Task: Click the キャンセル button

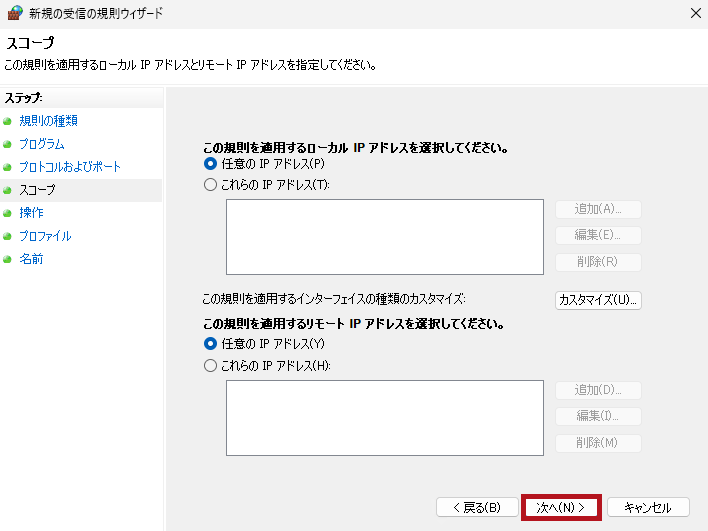Action: [648, 508]
